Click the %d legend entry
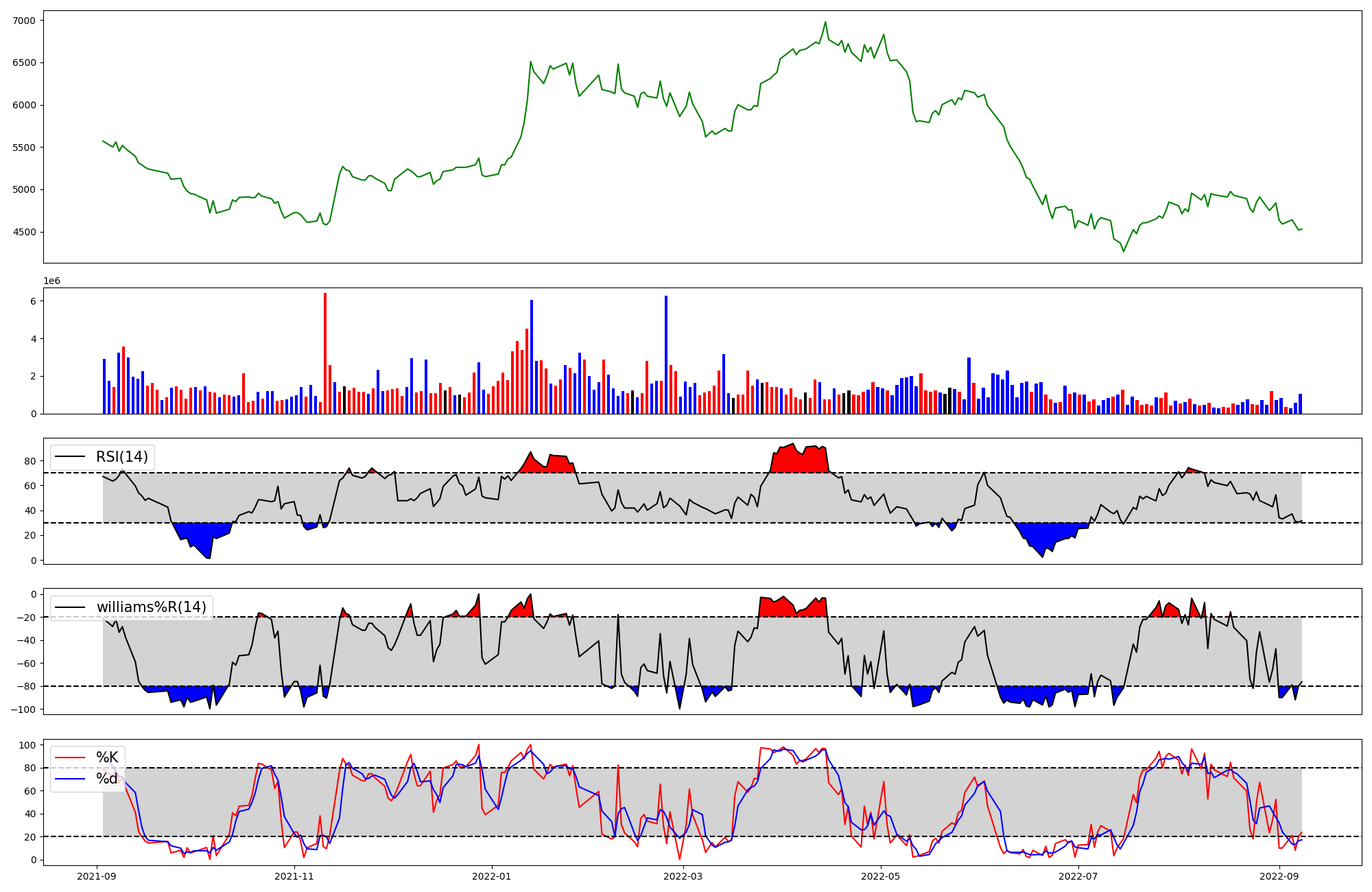Screen dimensions: 1372x892 coord(107,778)
